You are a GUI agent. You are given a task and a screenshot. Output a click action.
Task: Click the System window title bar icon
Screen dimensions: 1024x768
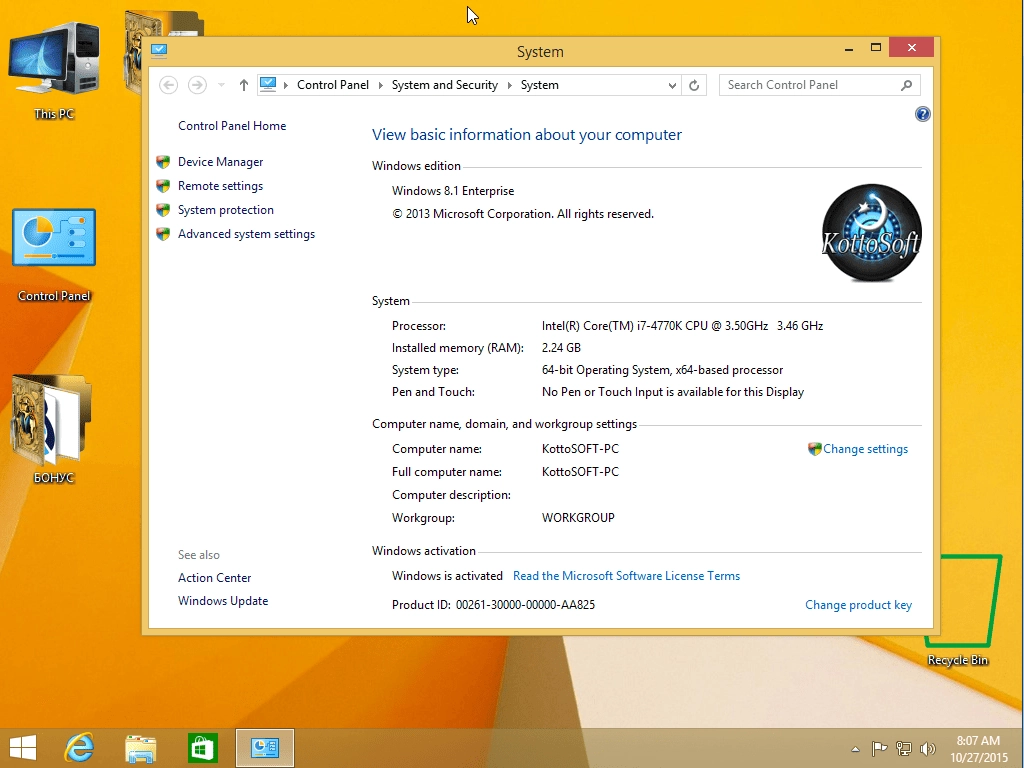coord(159,50)
